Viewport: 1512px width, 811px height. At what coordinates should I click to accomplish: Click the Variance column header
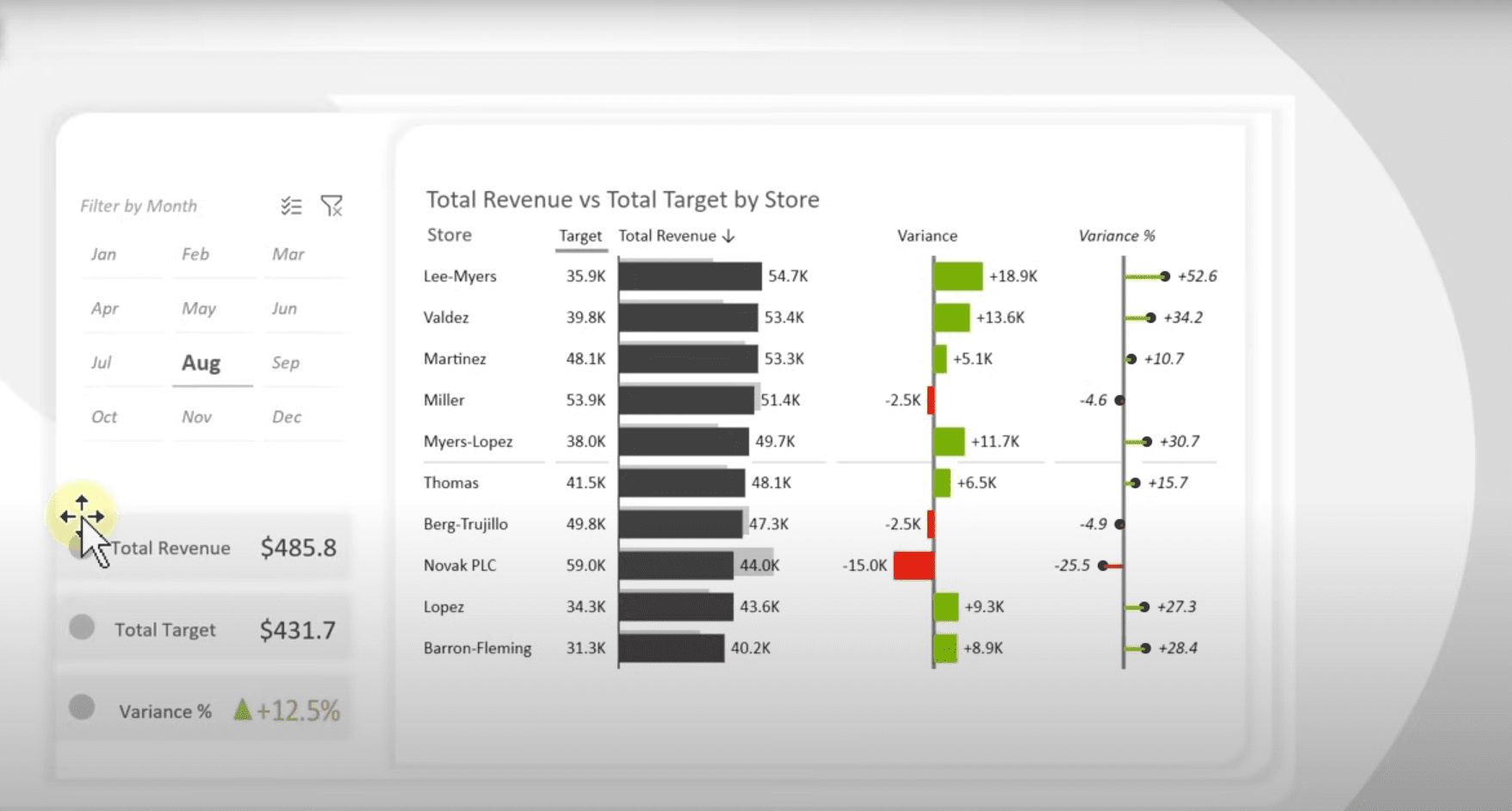(x=927, y=236)
